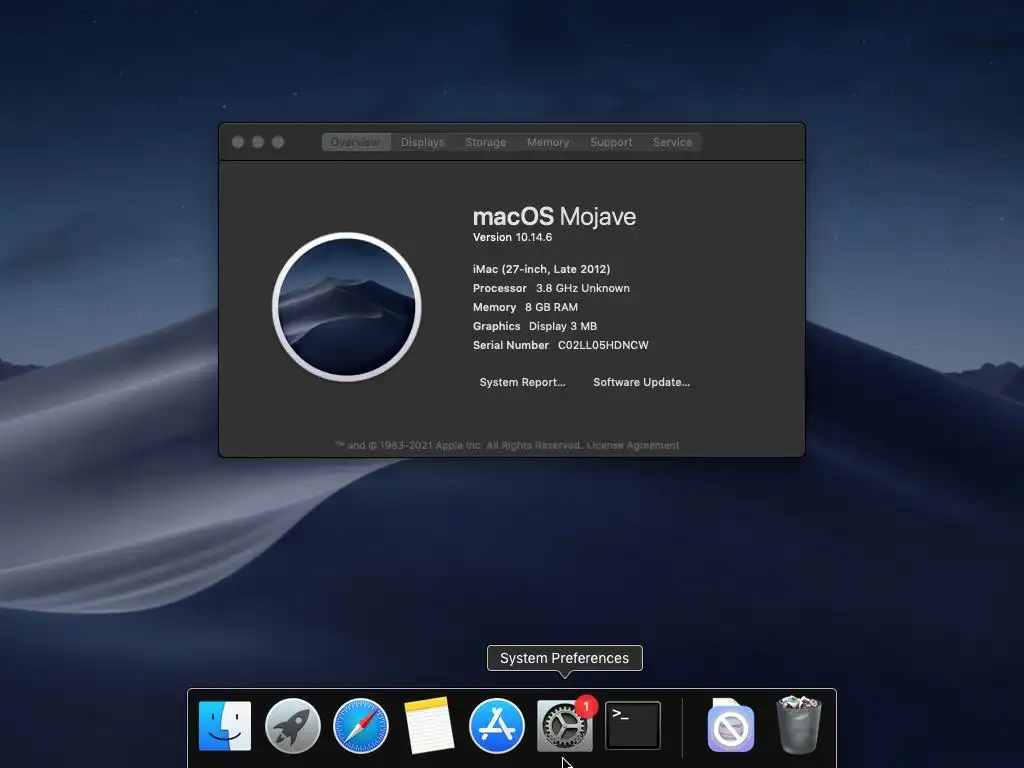Launch Launchpad rocket icon in Dock
This screenshot has height=768, width=1024.
click(x=293, y=726)
